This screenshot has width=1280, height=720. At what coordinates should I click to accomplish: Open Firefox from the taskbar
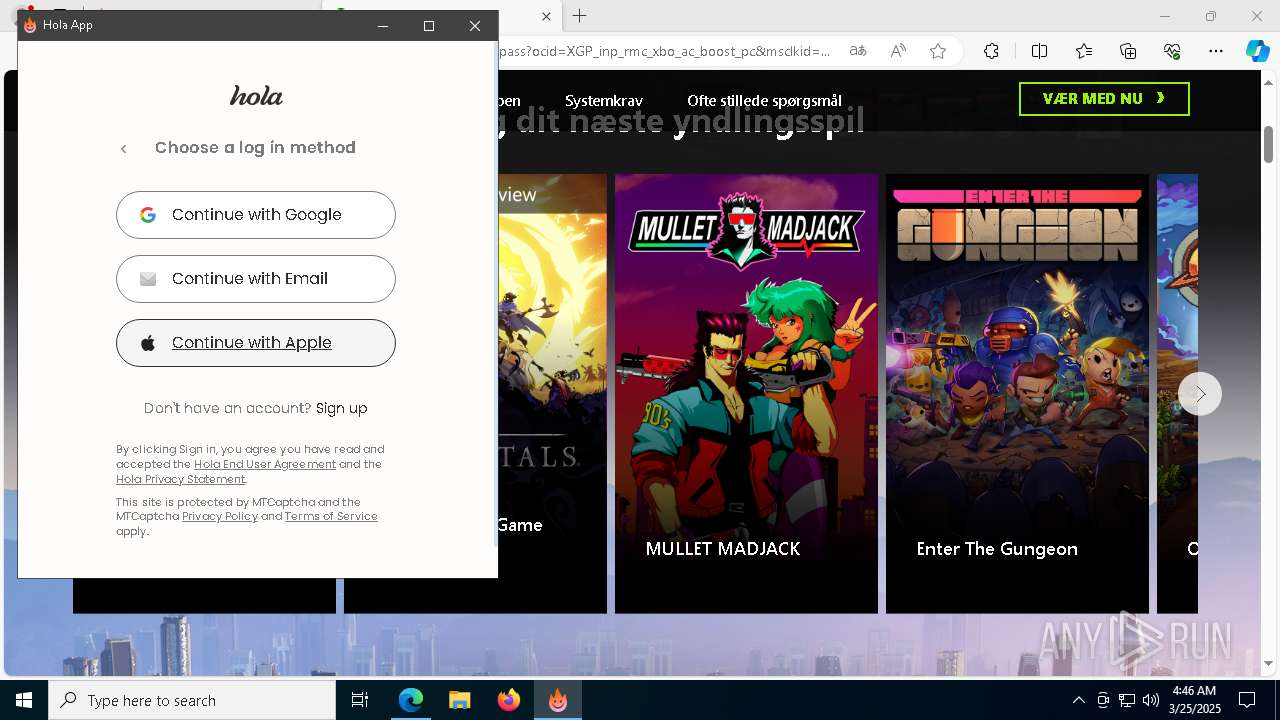click(508, 700)
